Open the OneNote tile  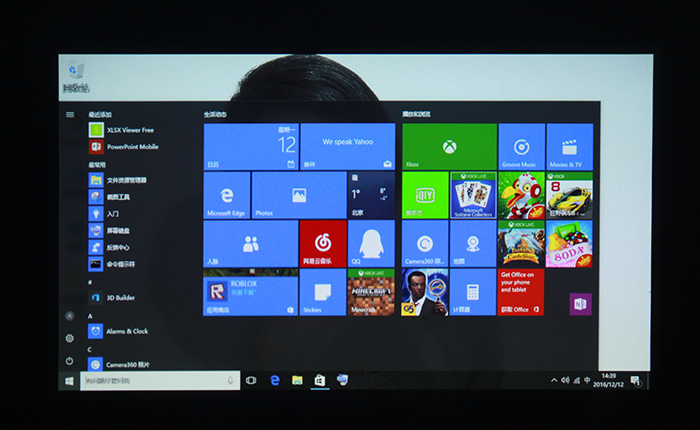click(580, 303)
